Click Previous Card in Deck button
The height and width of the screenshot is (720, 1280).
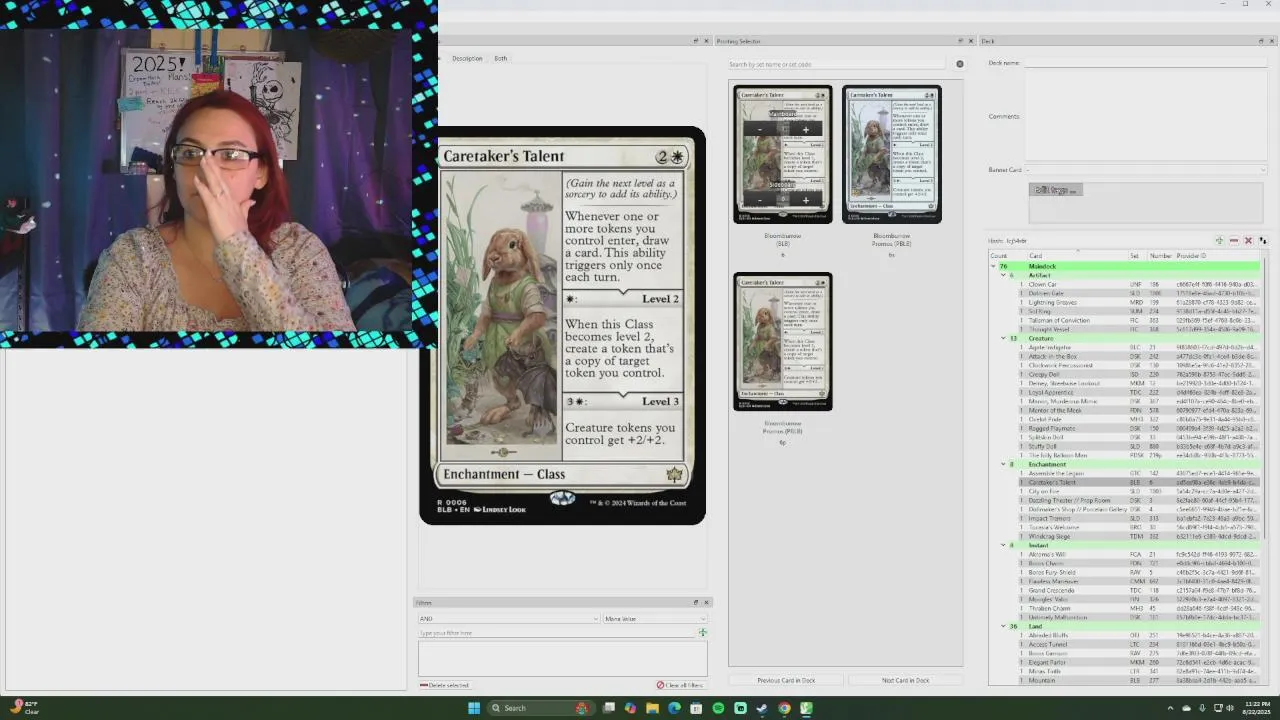click(786, 680)
